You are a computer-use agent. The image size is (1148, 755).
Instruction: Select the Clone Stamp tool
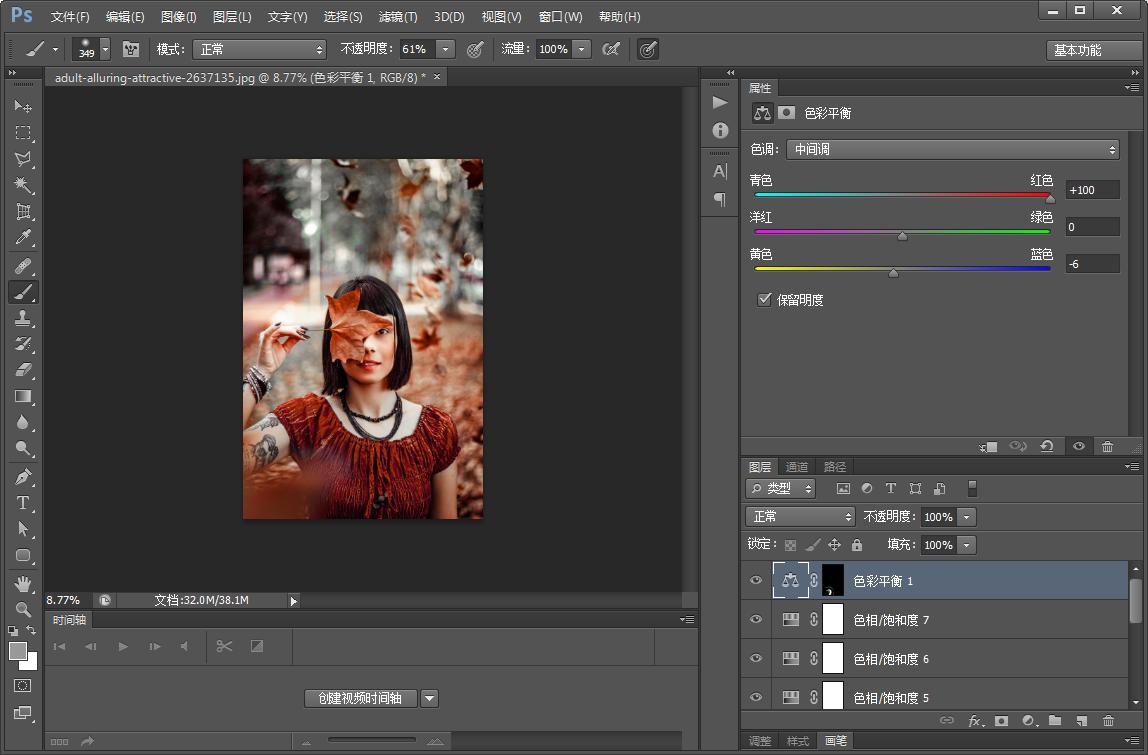(x=23, y=318)
